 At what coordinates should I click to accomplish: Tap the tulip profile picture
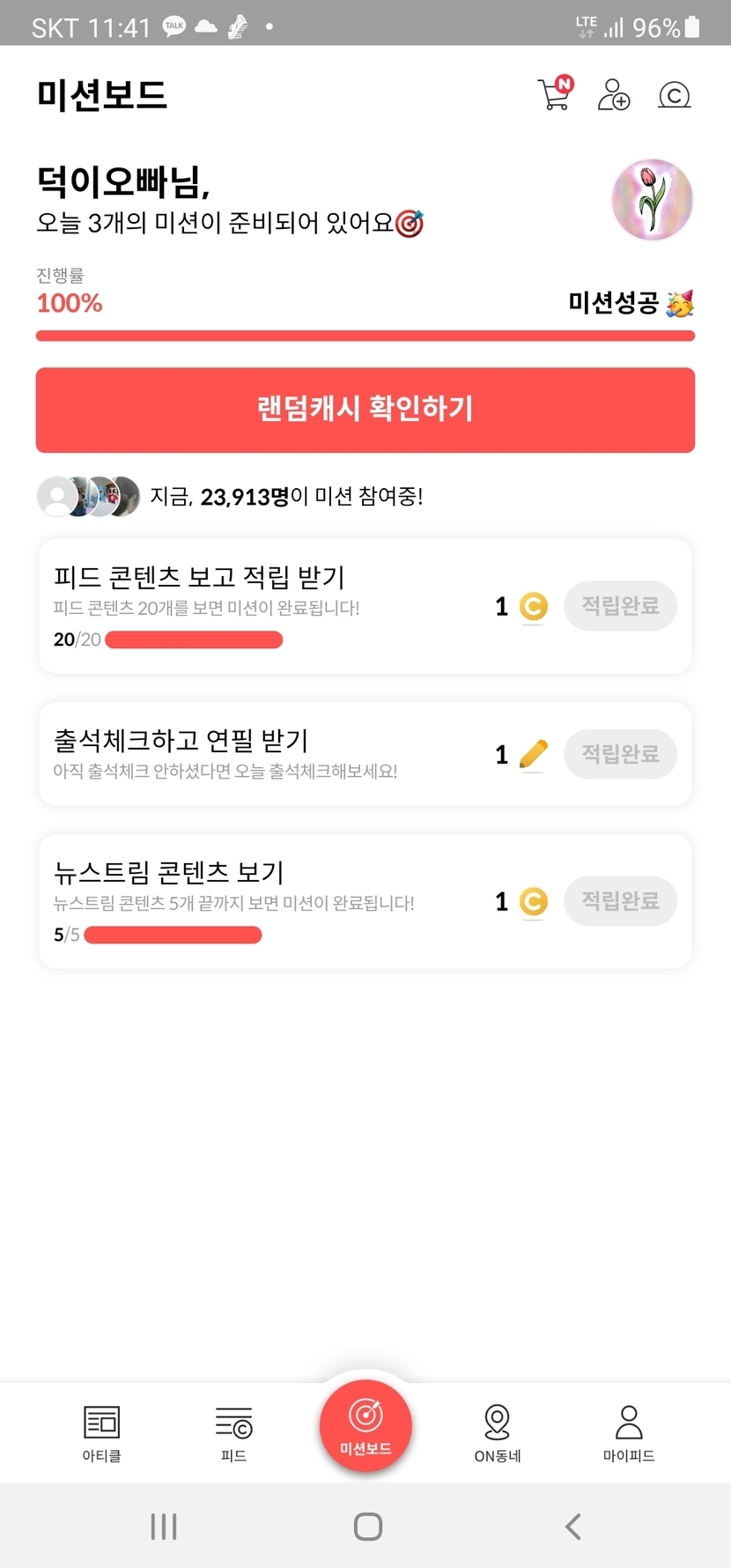[653, 200]
